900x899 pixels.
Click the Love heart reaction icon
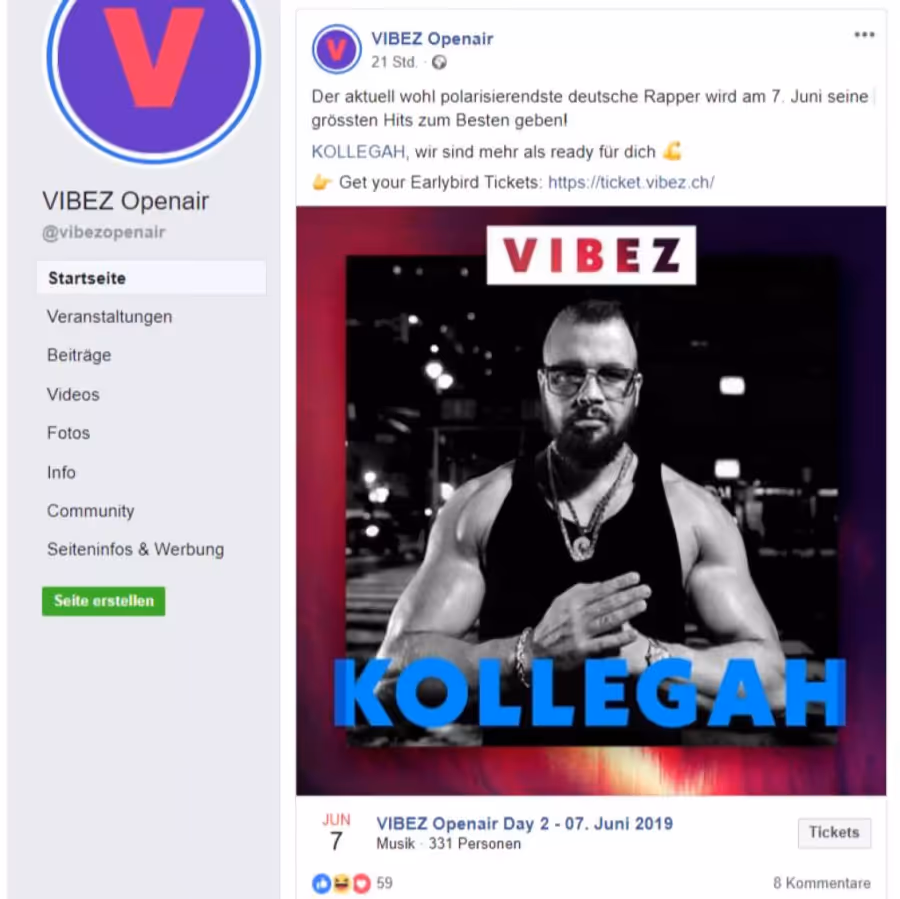click(362, 884)
